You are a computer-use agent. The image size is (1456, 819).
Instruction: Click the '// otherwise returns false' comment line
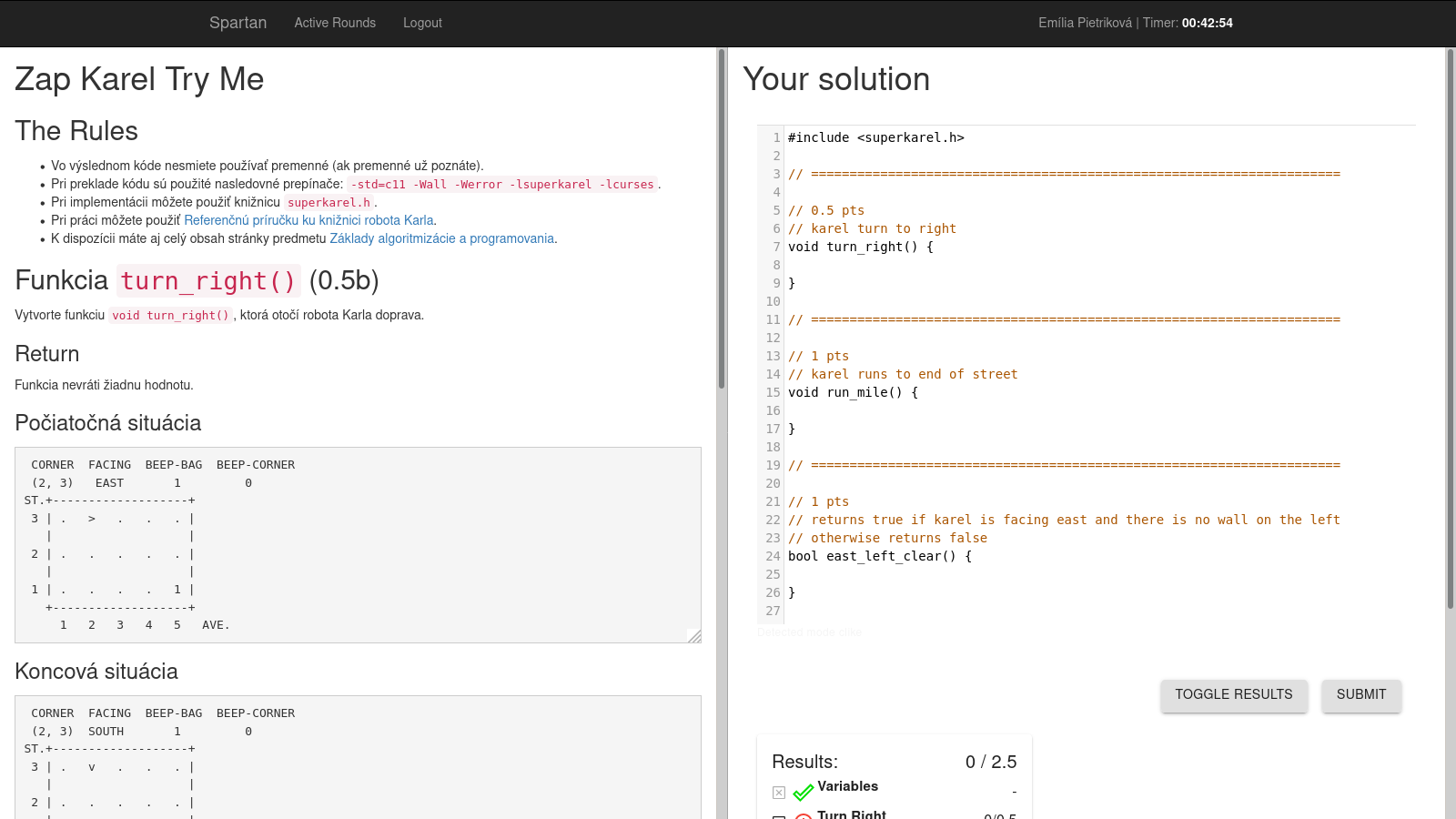point(887,538)
